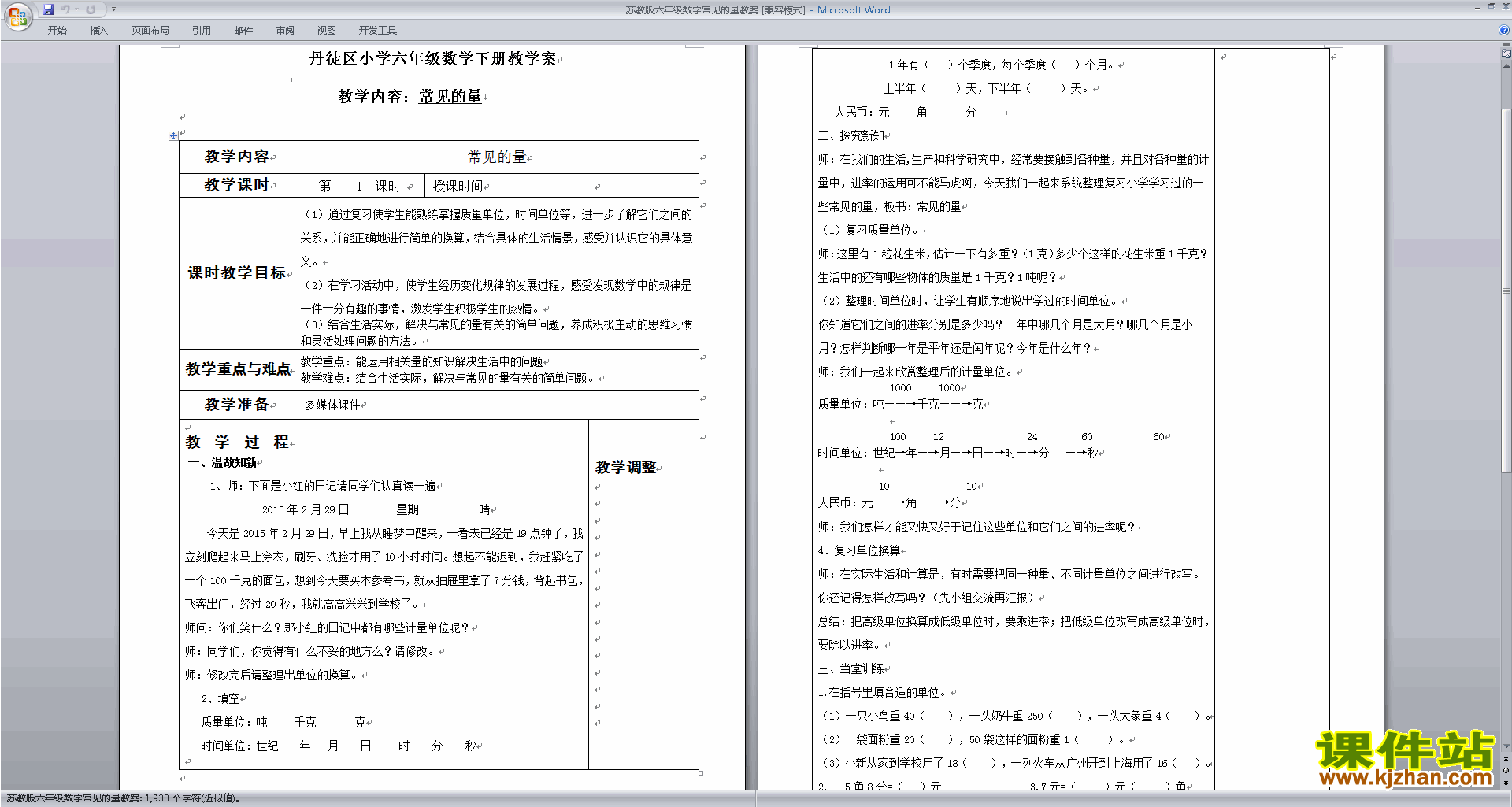The image size is (1512, 807).
Task: Undo the last action in Quick Access Toolbar
Action: (65, 9)
